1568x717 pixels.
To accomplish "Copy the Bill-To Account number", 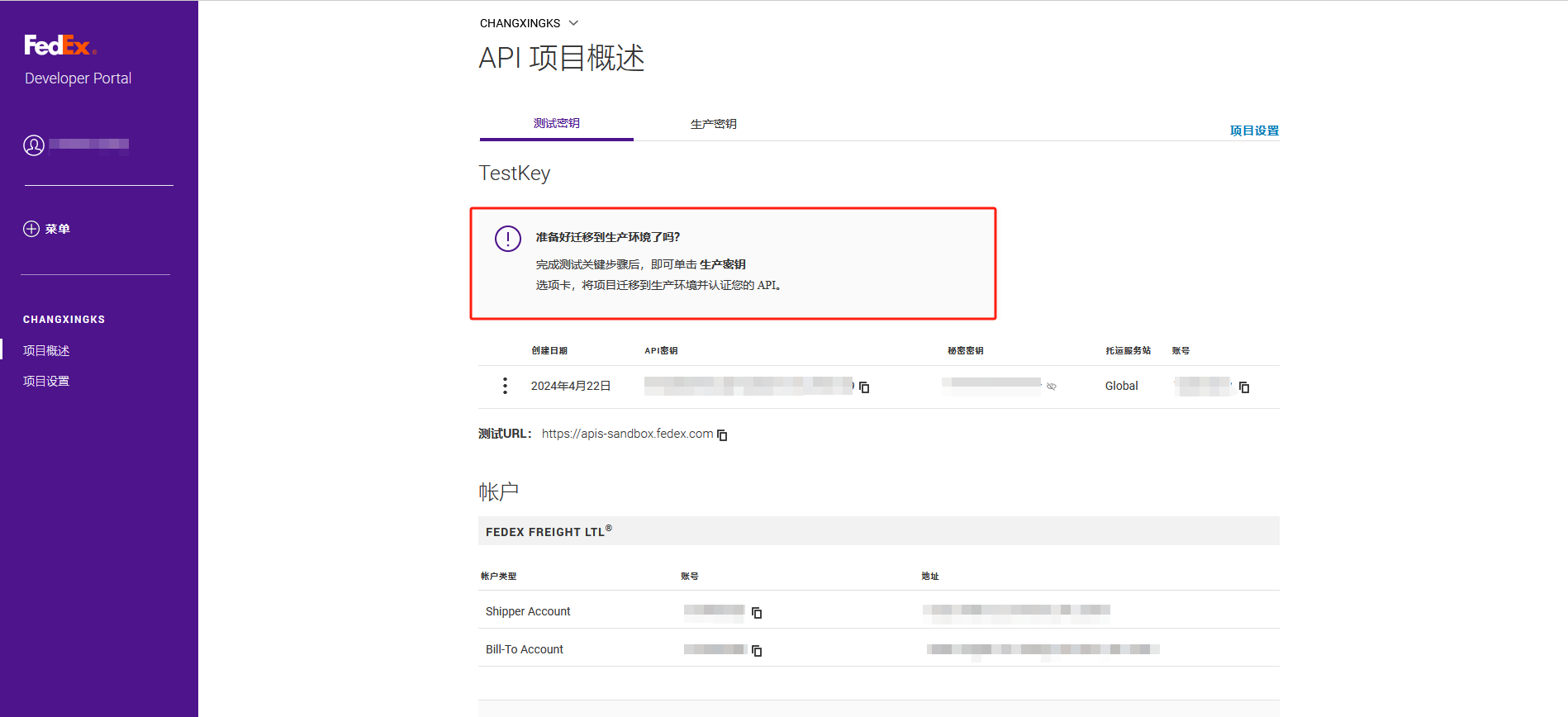I will click(x=757, y=651).
